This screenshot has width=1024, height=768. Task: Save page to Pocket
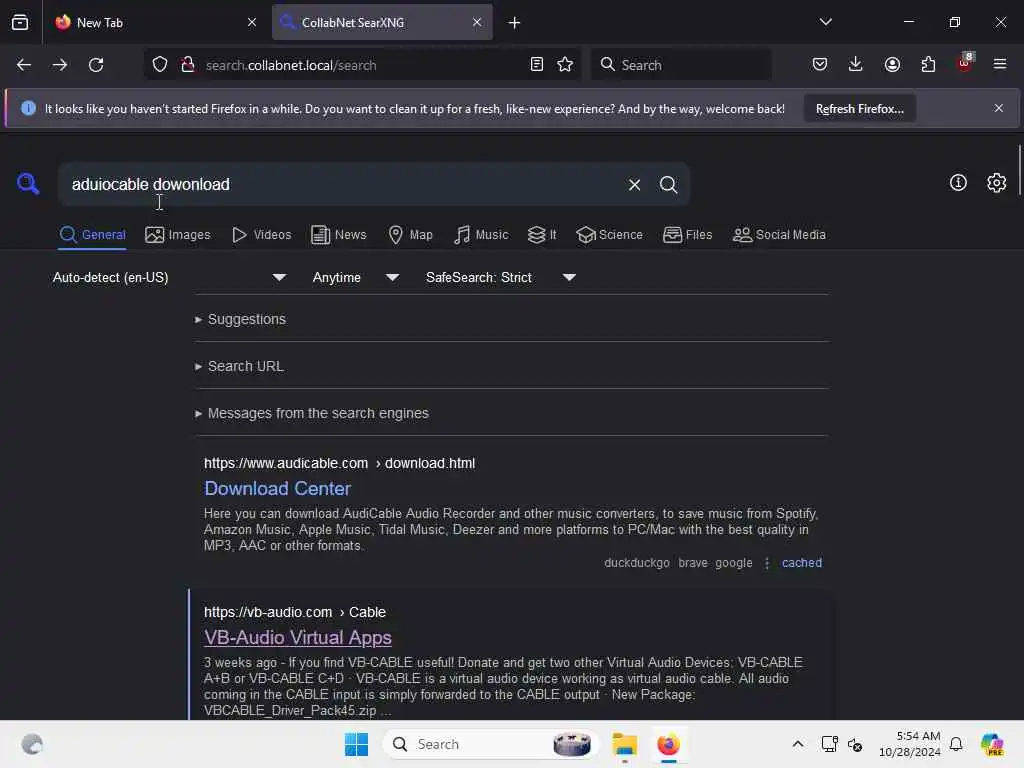pos(820,64)
